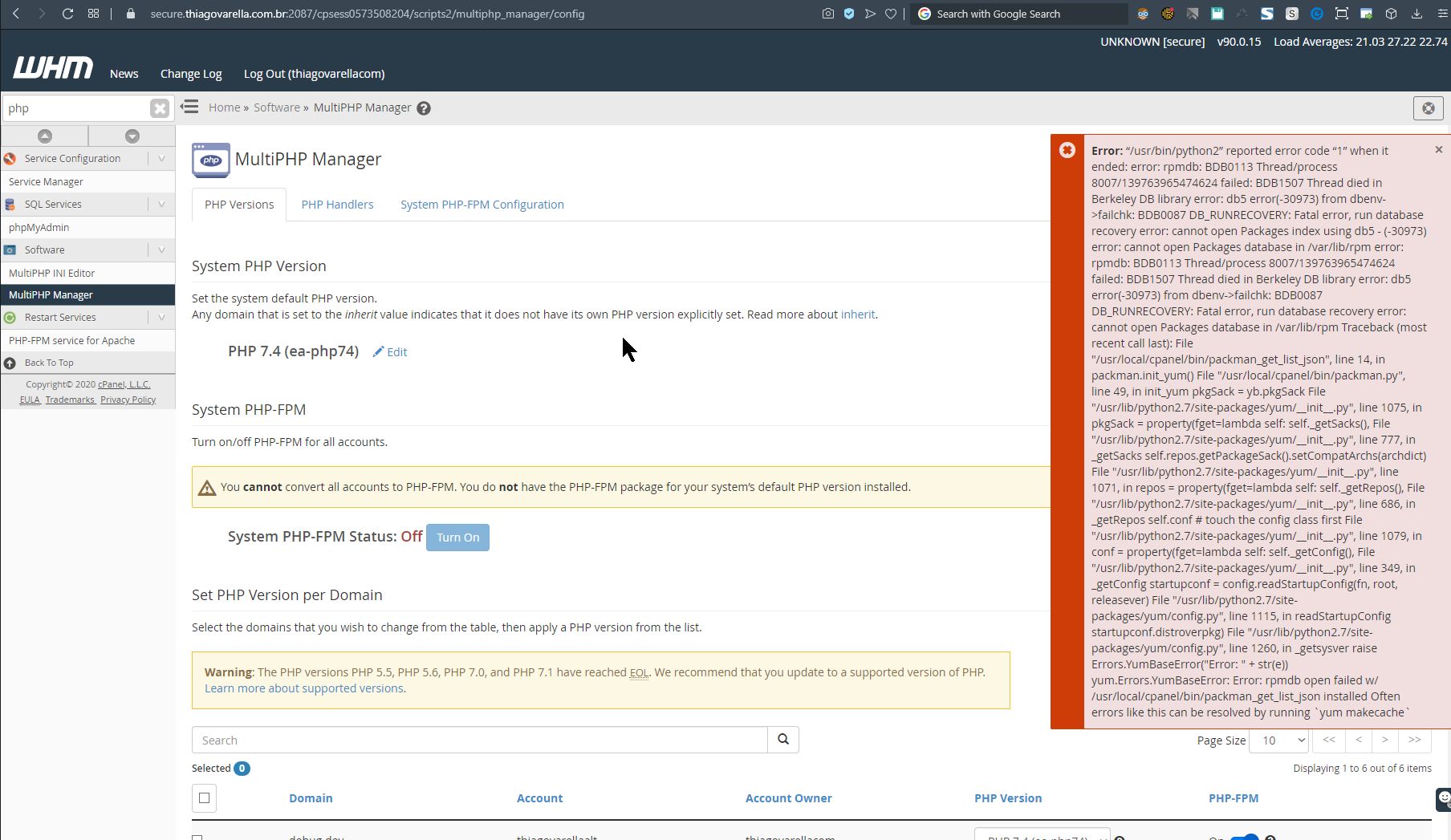Viewport: 1451px width, 840px height.
Task: Click the heart bookmark icon
Action: coord(891,14)
